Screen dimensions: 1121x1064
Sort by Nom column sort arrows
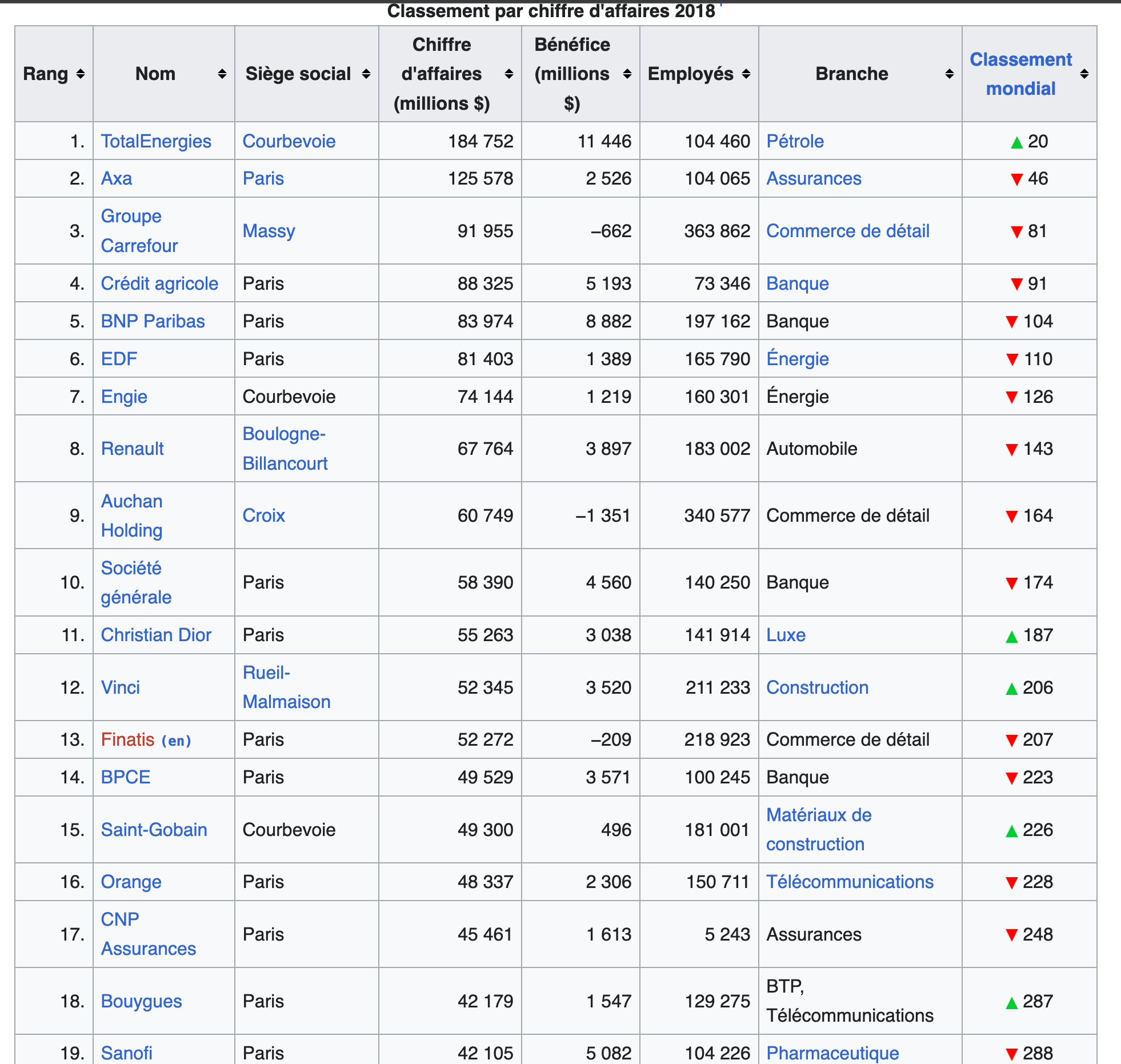click(222, 74)
